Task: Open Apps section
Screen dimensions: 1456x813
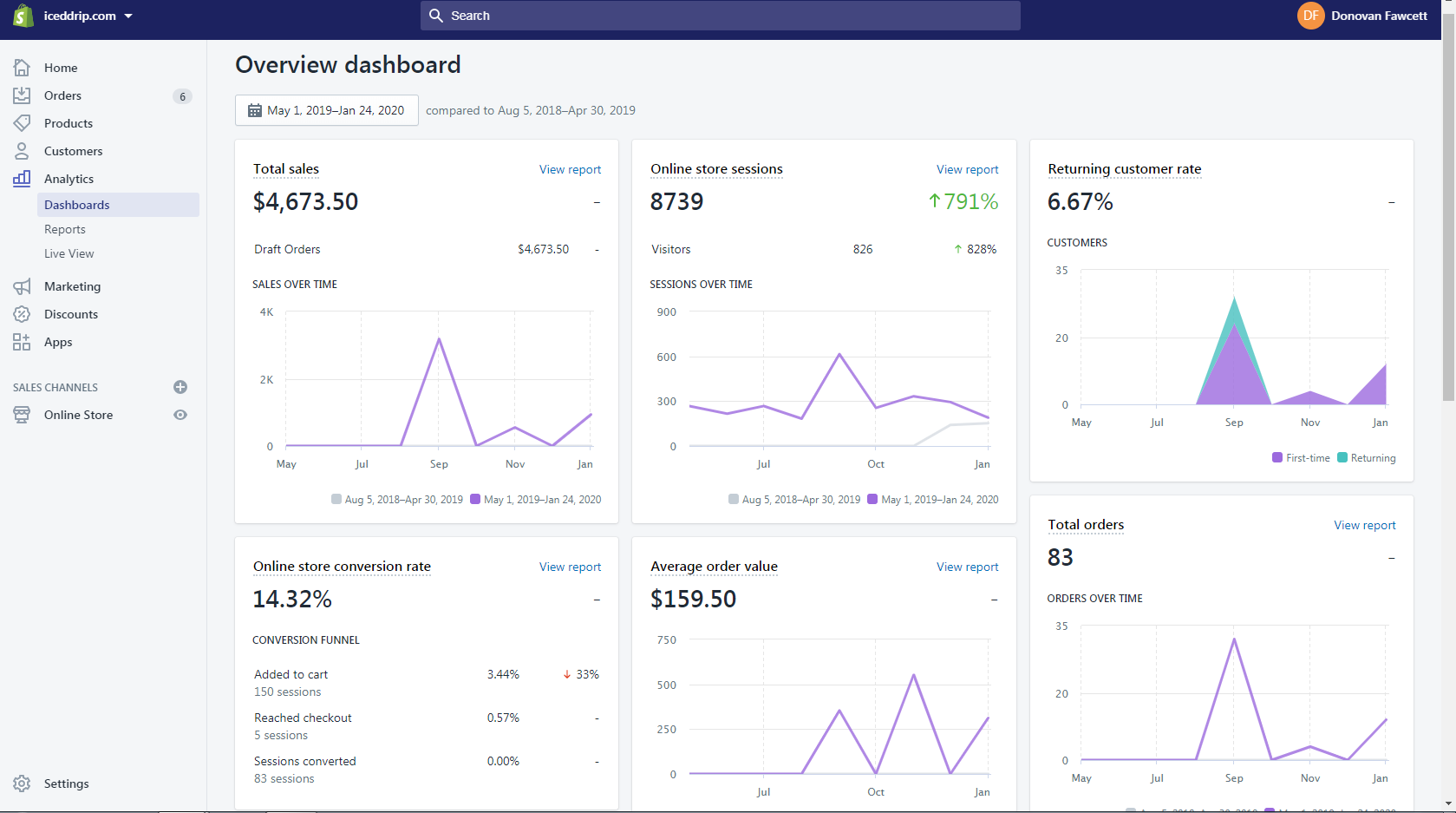Action: (x=58, y=342)
